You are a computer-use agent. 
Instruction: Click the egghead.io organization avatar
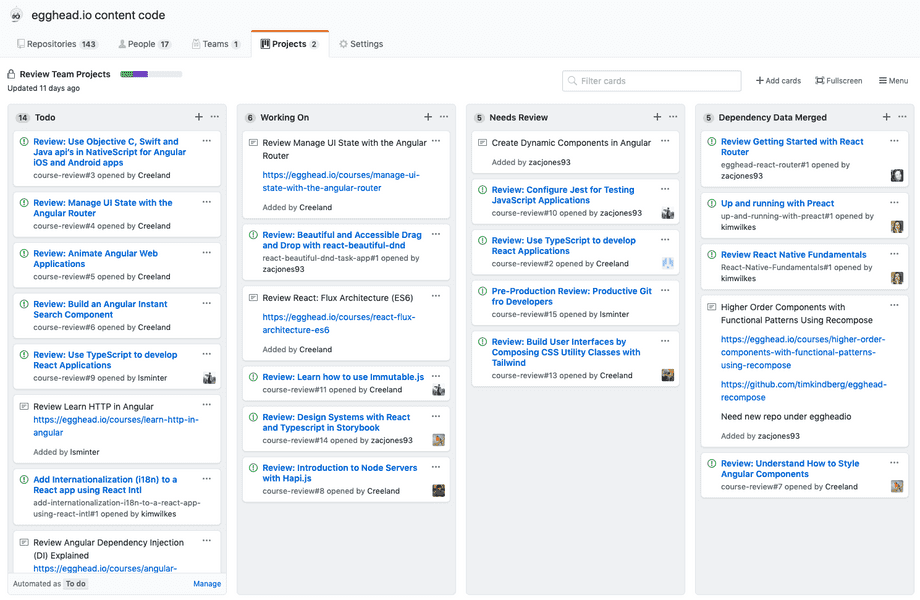(14, 15)
